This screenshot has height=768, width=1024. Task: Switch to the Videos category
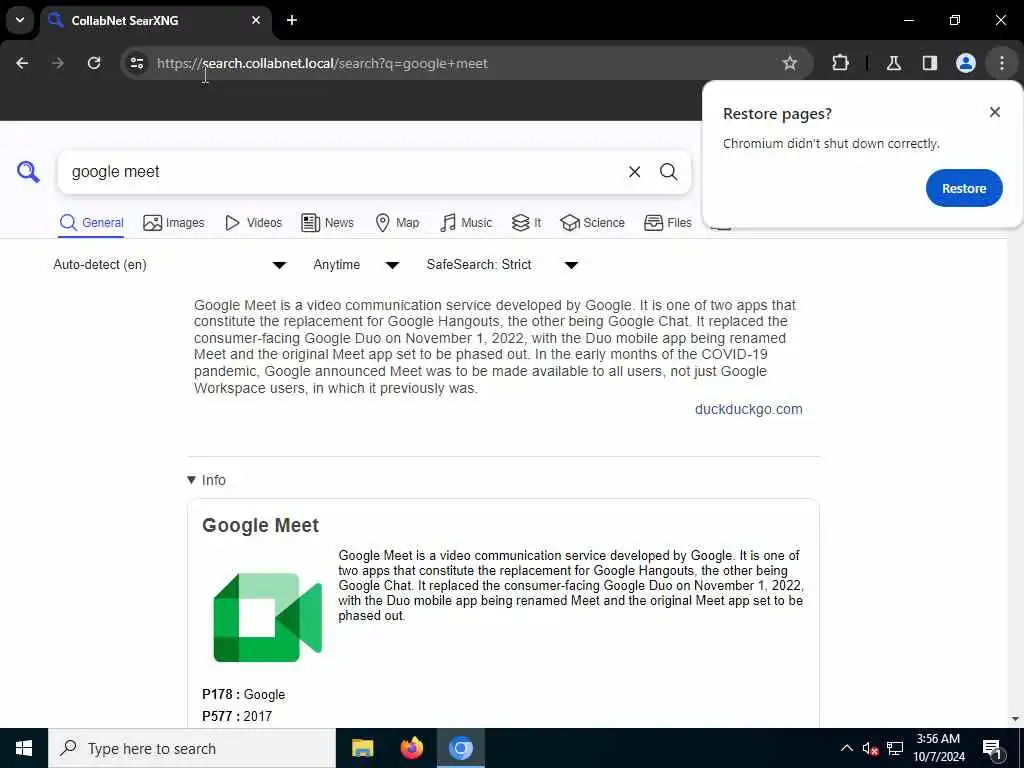253,223
